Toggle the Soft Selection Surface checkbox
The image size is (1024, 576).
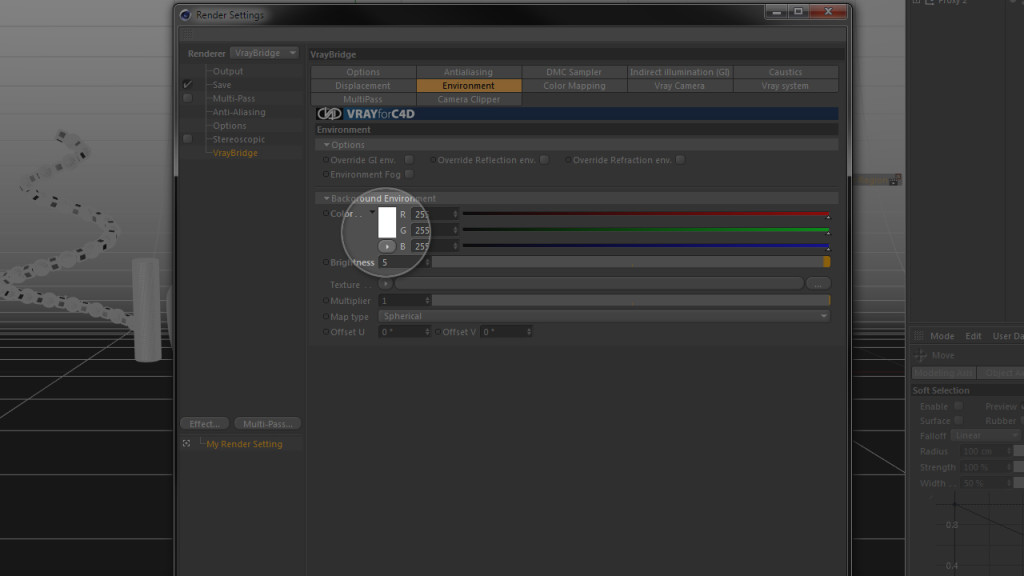point(958,421)
